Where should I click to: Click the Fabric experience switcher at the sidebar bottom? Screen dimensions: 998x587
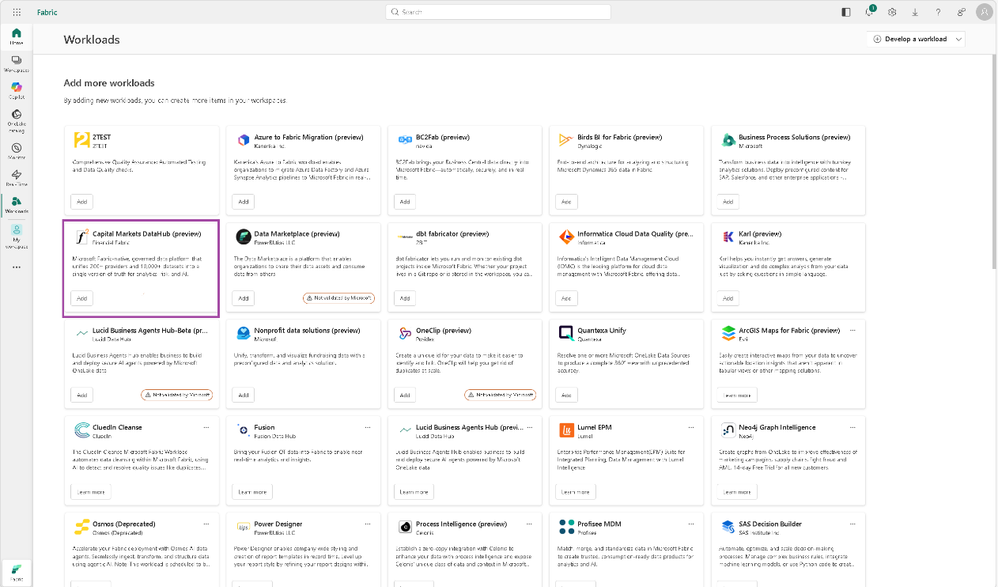(17, 571)
